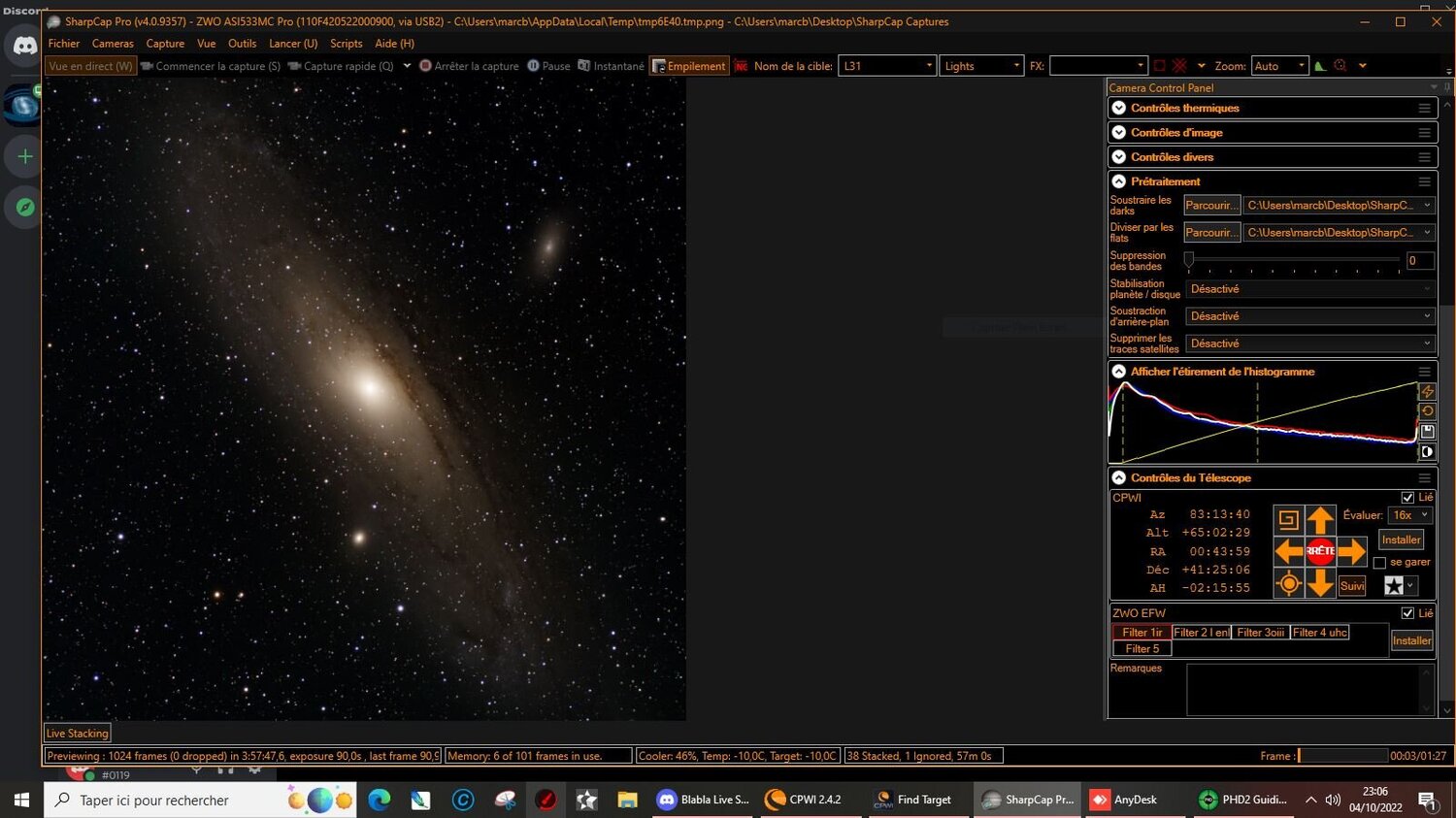Viewport: 1456px width, 818px height.
Task: Toggle the ZWO EFW Lié checkbox
Action: click(x=1407, y=613)
